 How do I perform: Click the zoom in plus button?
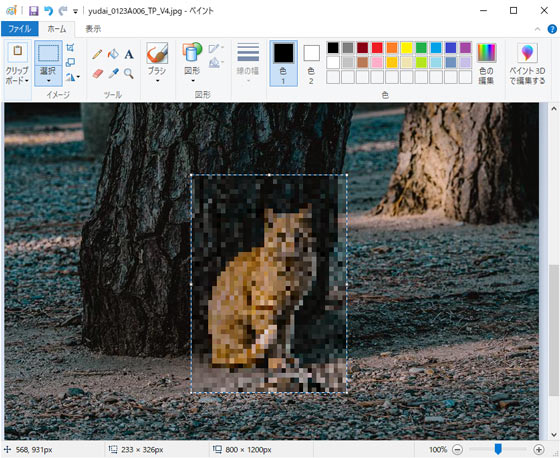point(539,449)
